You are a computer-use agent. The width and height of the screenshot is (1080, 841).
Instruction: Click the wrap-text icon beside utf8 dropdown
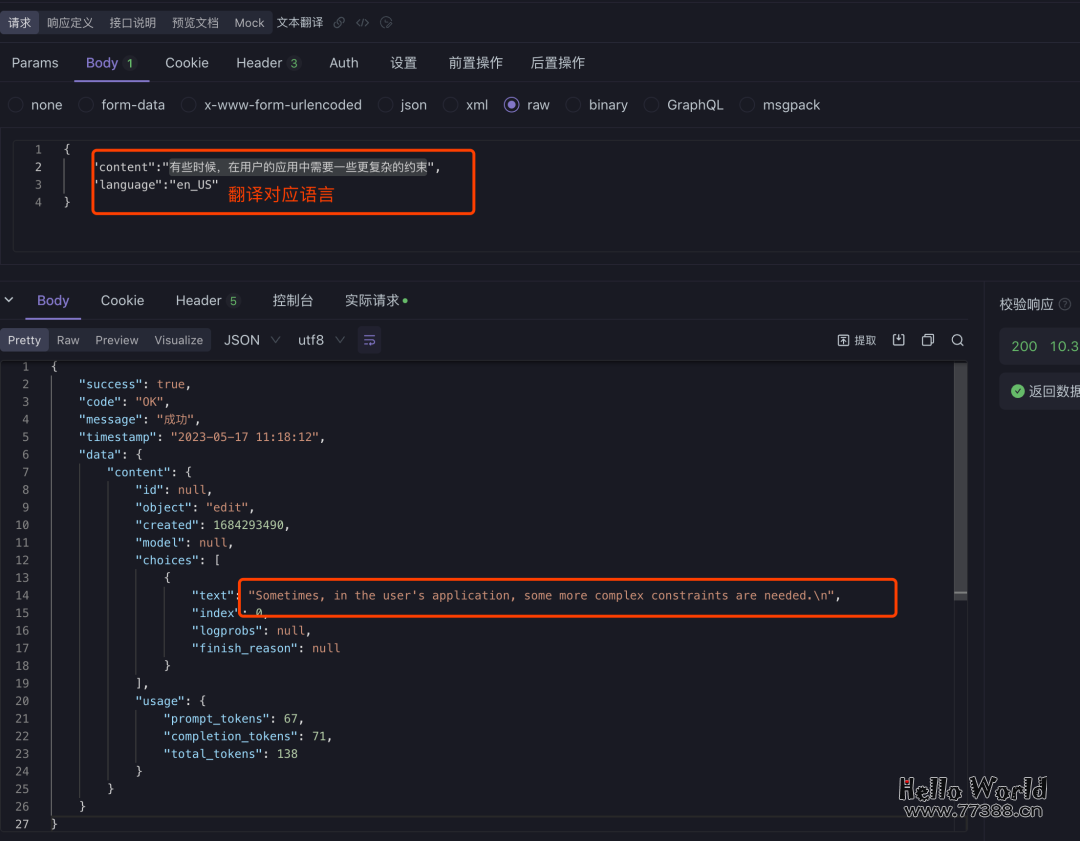[x=369, y=340]
